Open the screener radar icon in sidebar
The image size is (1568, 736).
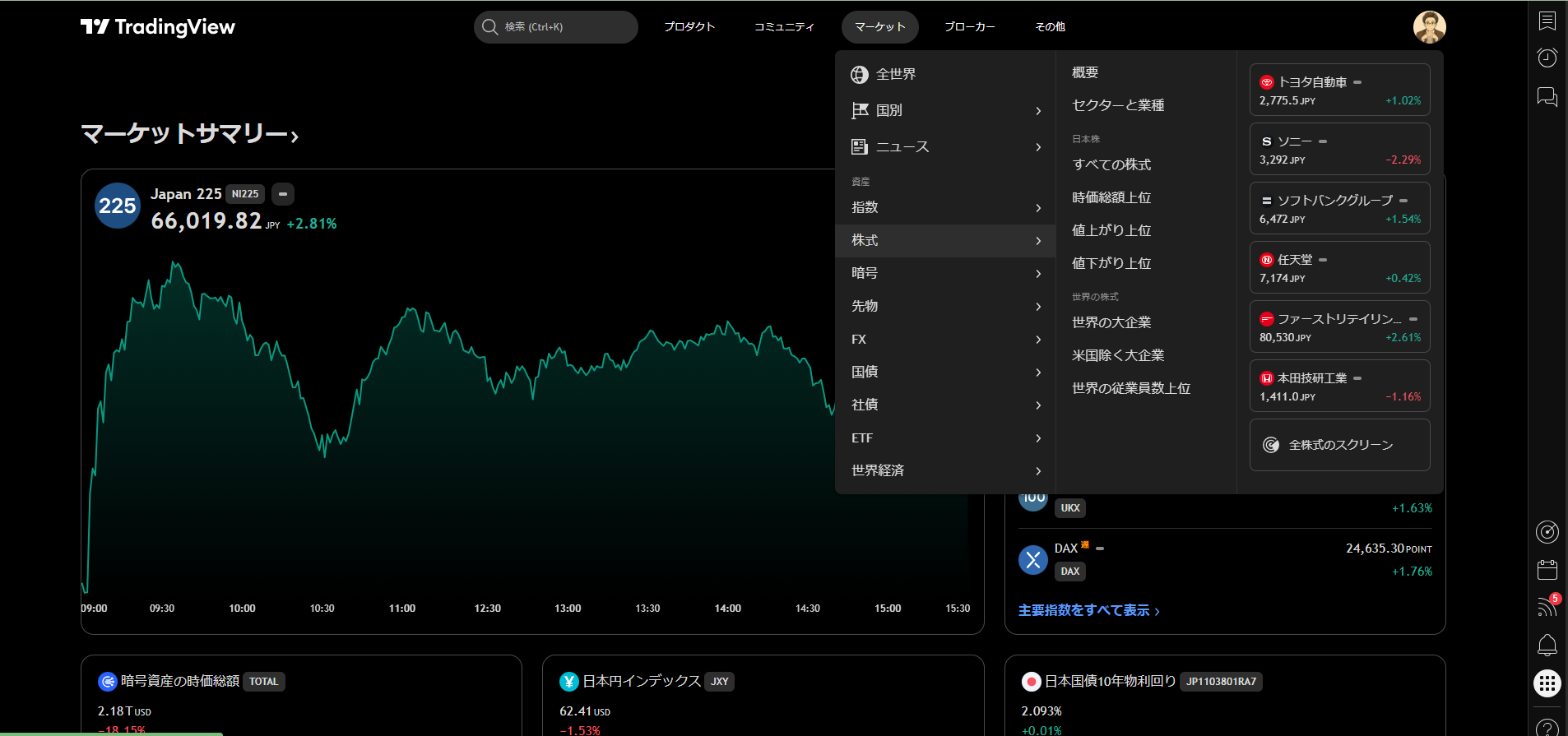coord(1547,532)
